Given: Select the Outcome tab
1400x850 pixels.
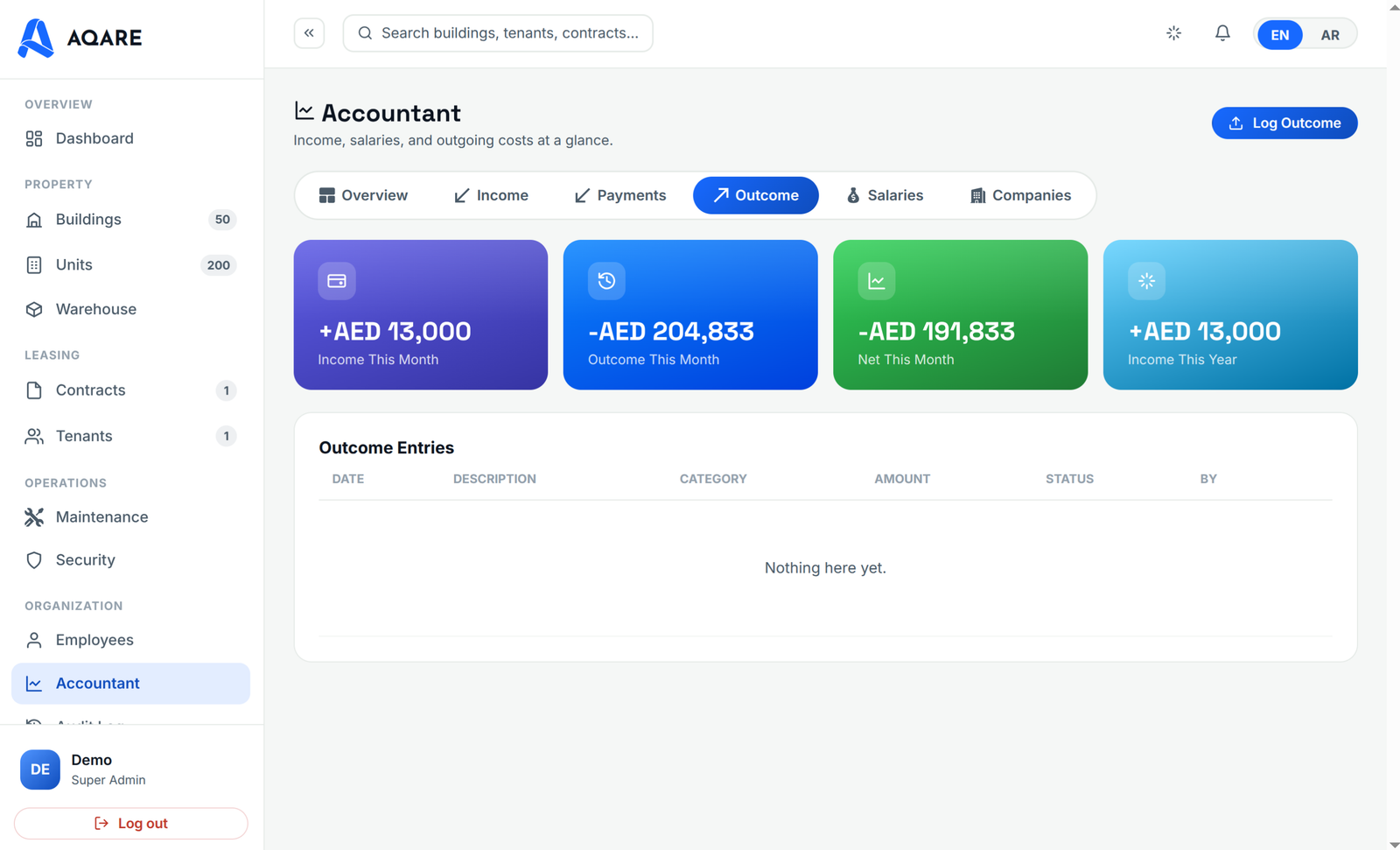Looking at the screenshot, I should click(756, 195).
